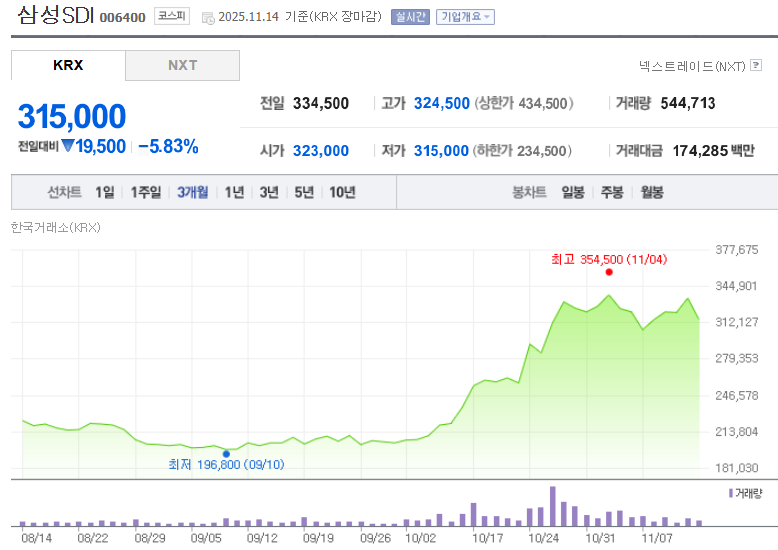Select the 3개월 line chart period
Image resolution: width=778 pixels, height=550 pixels.
pyautogui.click(x=193, y=192)
